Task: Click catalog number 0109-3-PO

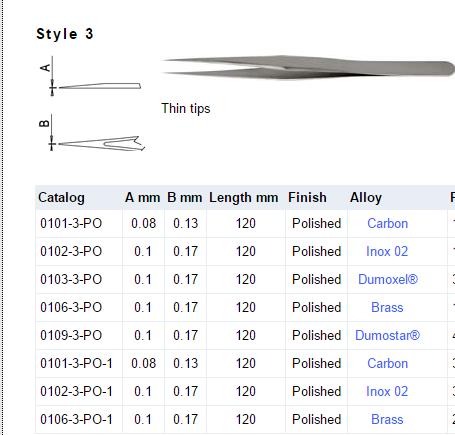Action: [71, 335]
